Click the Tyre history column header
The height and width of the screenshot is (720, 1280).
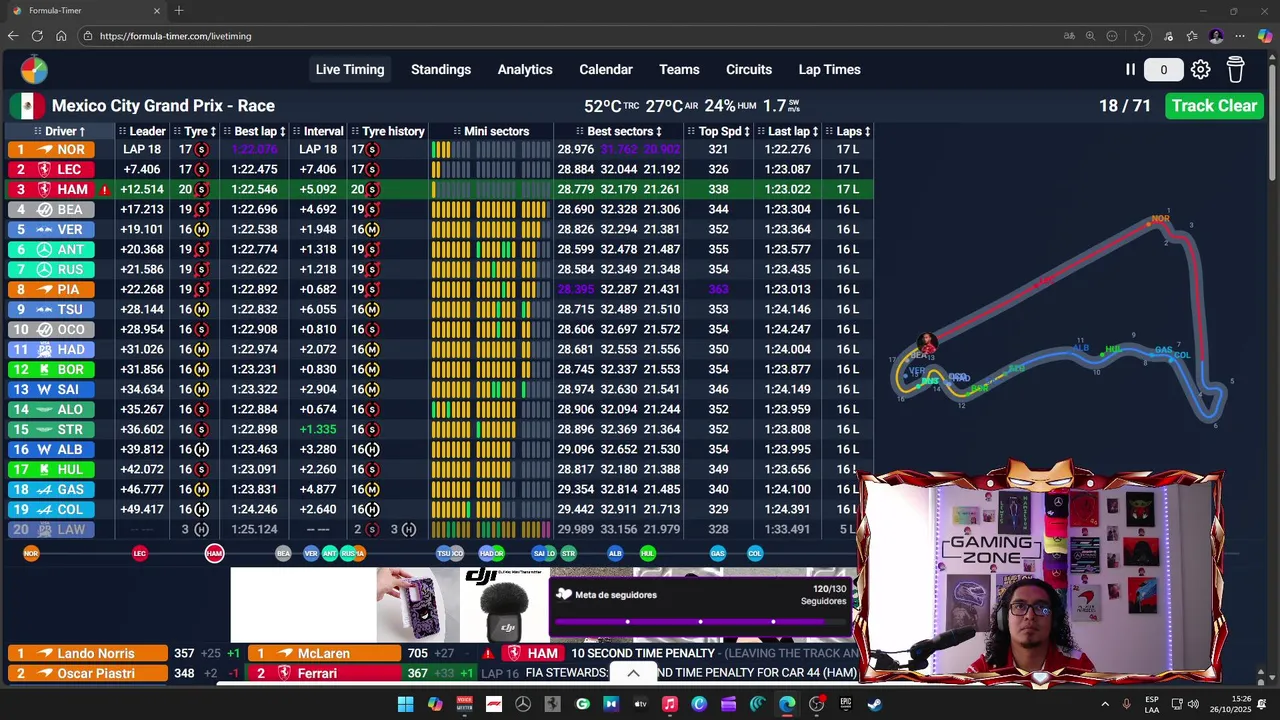388,131
